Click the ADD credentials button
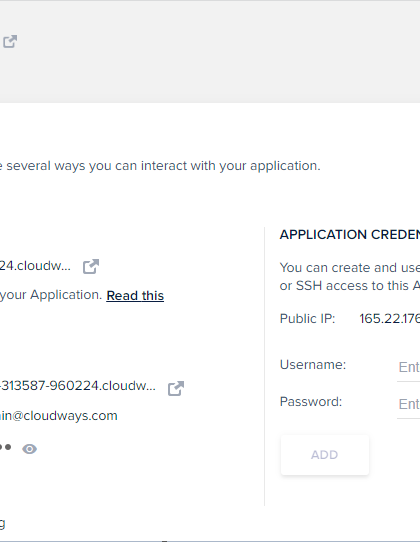 pyautogui.click(x=325, y=455)
